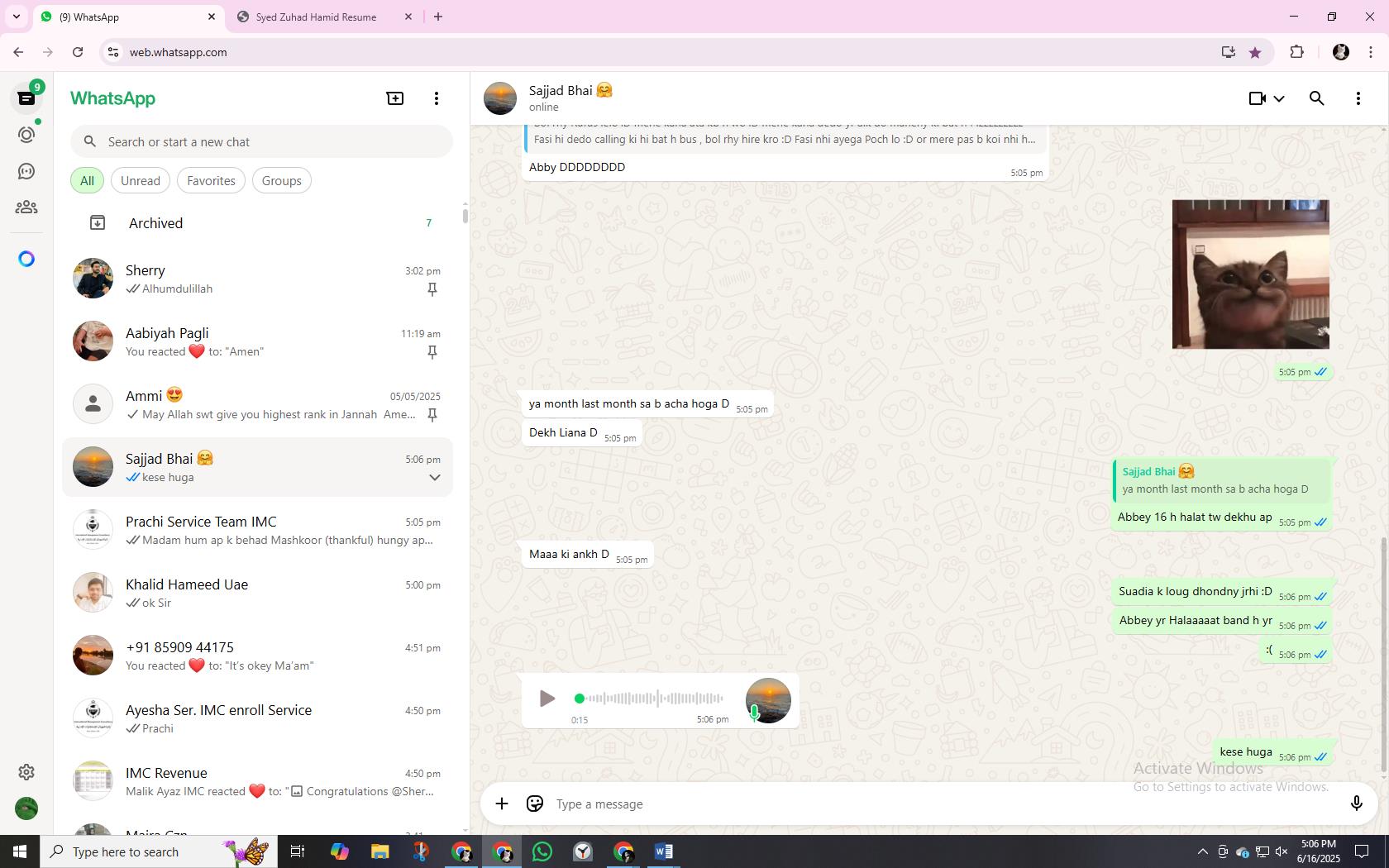Open browser extensions puzzle icon
Screen dimensions: 1389x868
click(1296, 52)
